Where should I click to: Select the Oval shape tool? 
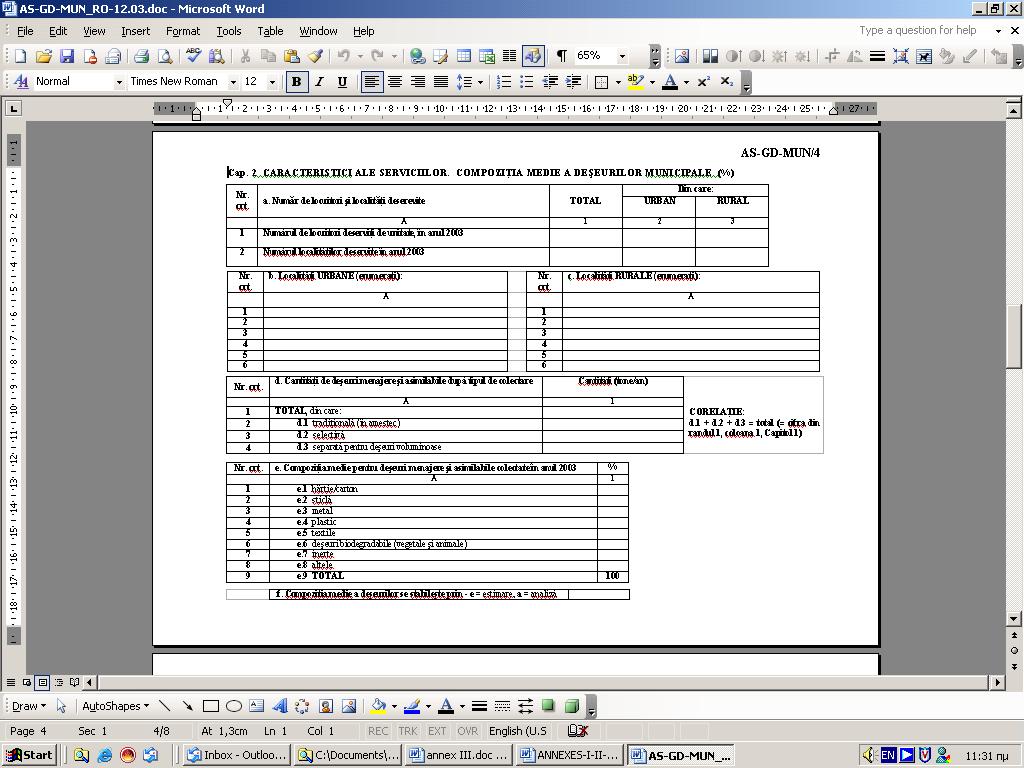click(234, 706)
